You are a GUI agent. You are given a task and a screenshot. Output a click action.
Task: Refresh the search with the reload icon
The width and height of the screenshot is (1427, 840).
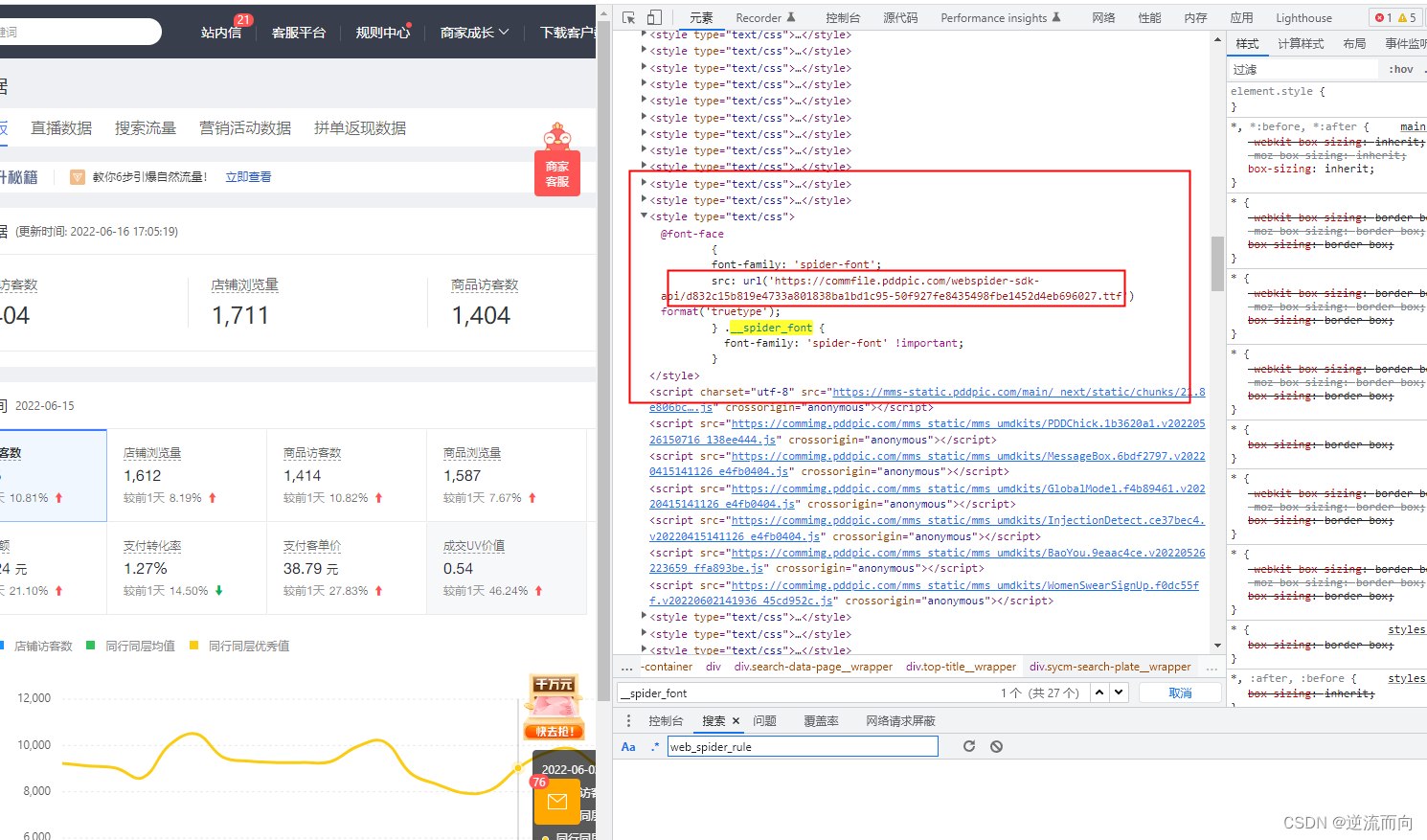[x=969, y=746]
